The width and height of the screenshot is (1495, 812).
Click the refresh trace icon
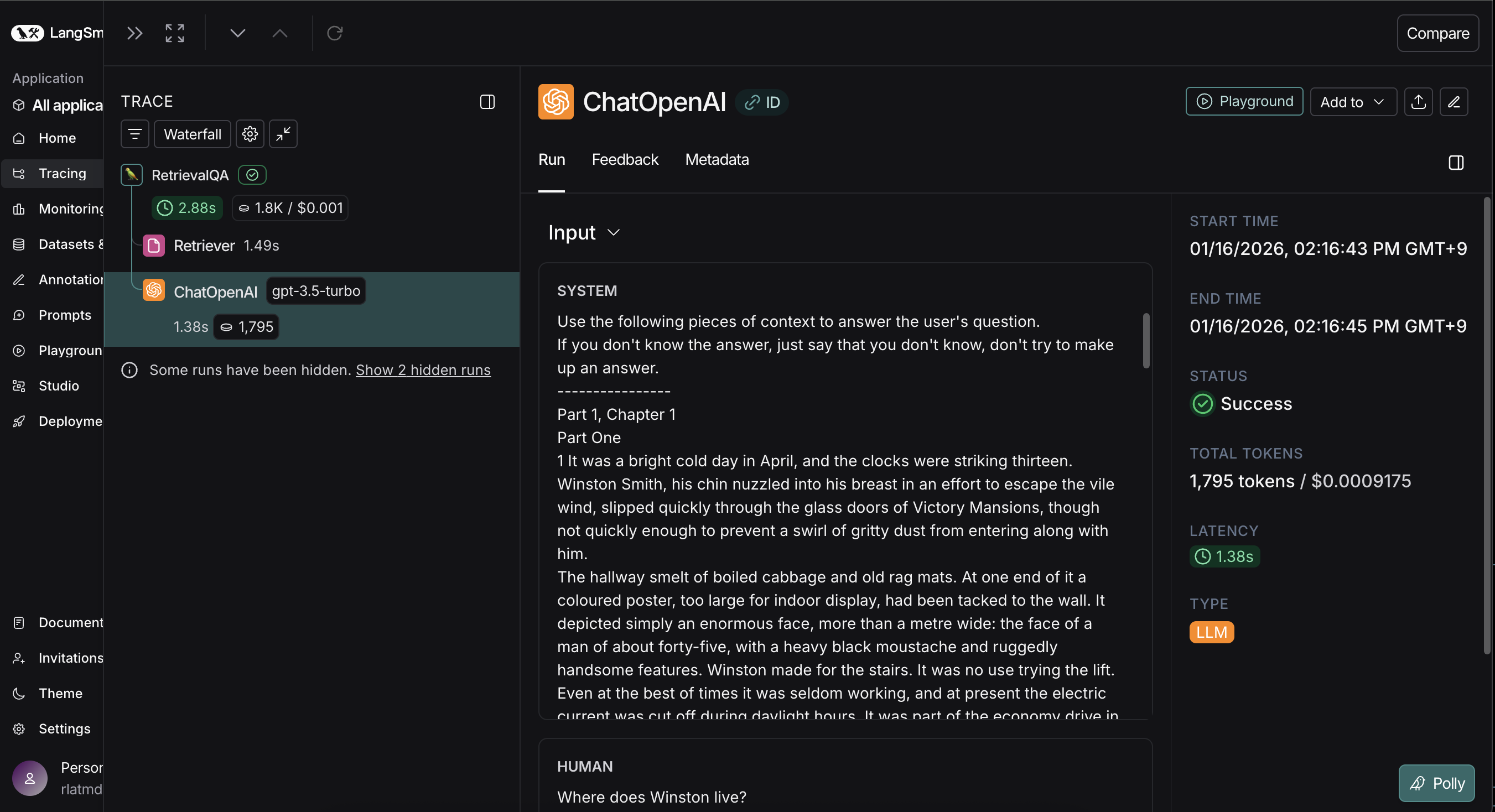pos(335,33)
